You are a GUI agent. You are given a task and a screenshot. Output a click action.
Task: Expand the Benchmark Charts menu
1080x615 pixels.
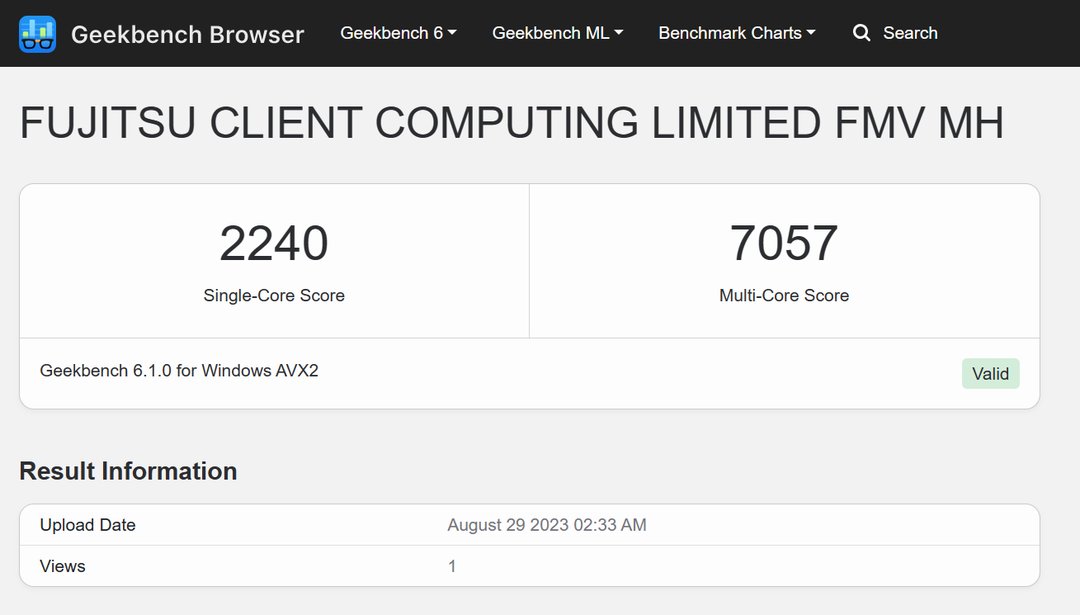(736, 33)
